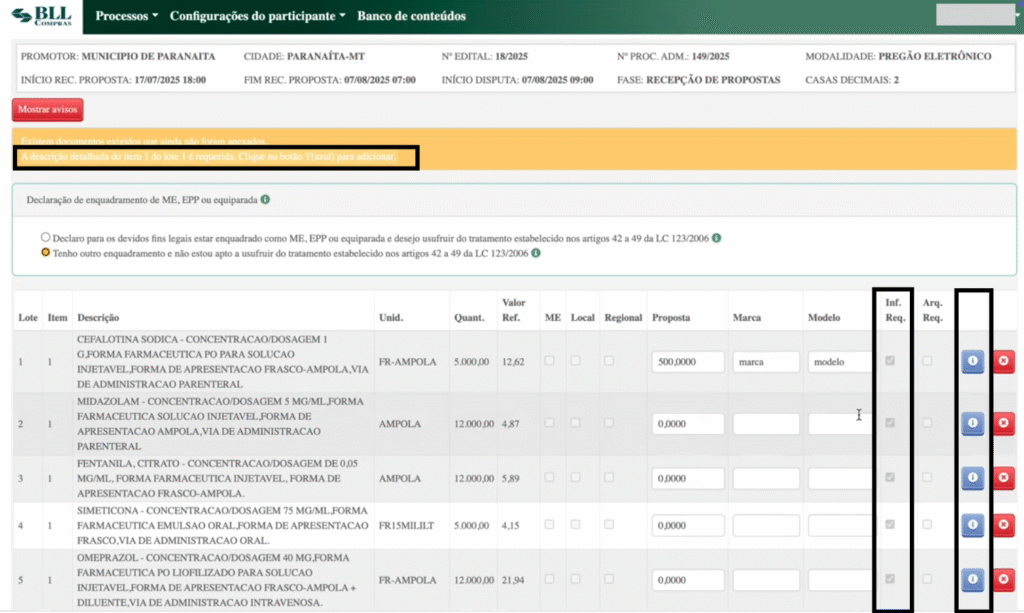
Task: Open the Processos dropdown menu
Action: tap(127, 16)
